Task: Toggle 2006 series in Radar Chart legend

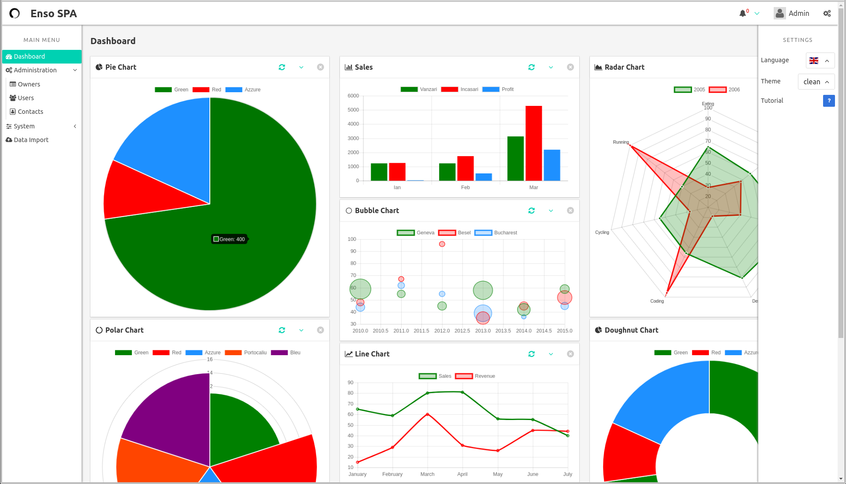Action: pos(725,90)
